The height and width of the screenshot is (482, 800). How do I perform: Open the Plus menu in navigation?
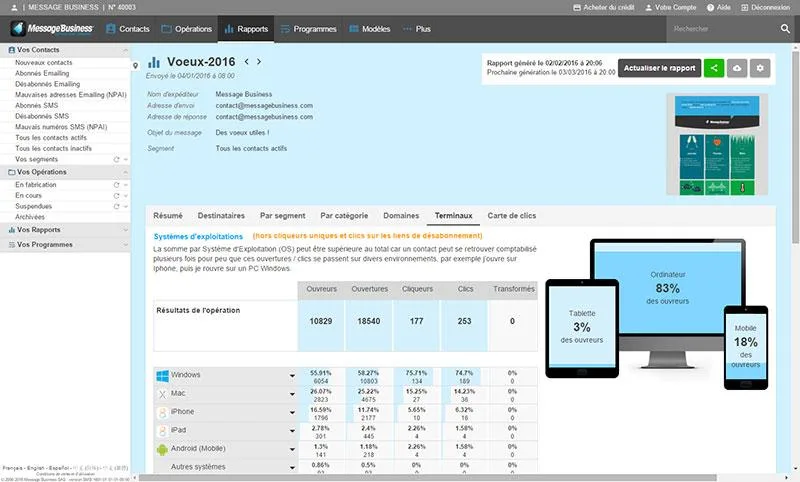(417, 29)
